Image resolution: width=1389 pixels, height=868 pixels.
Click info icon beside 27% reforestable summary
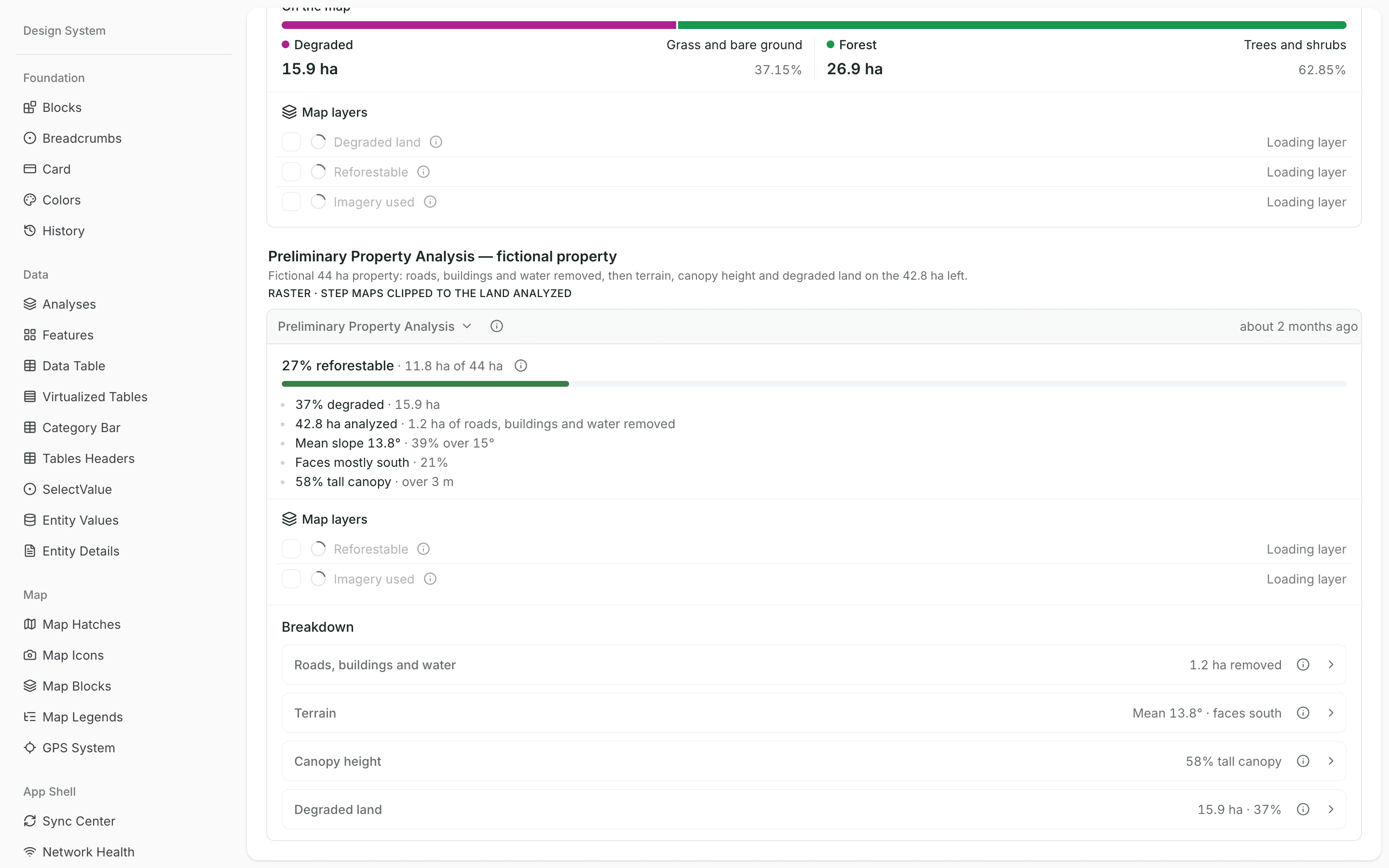coord(520,366)
